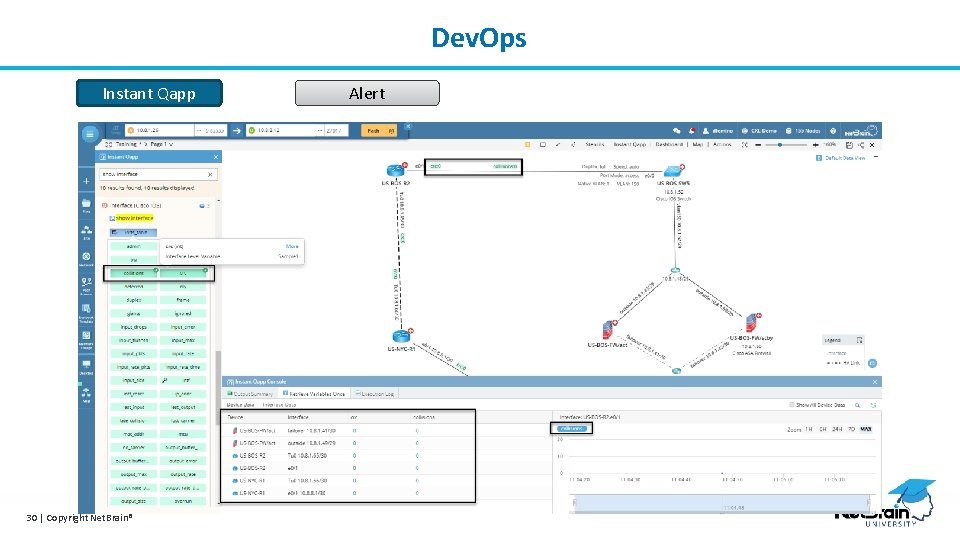Image resolution: width=960 pixels, height=540 pixels.
Task: Open the Network icon in the left sidebar
Action: click(x=86, y=257)
